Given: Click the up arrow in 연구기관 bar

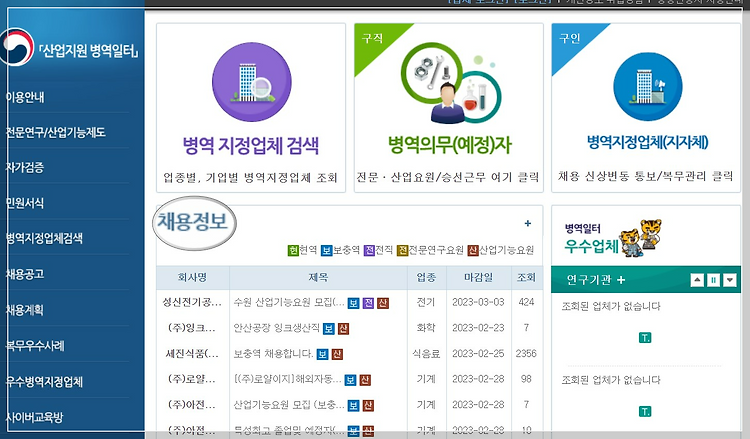Looking at the screenshot, I should [x=697, y=280].
